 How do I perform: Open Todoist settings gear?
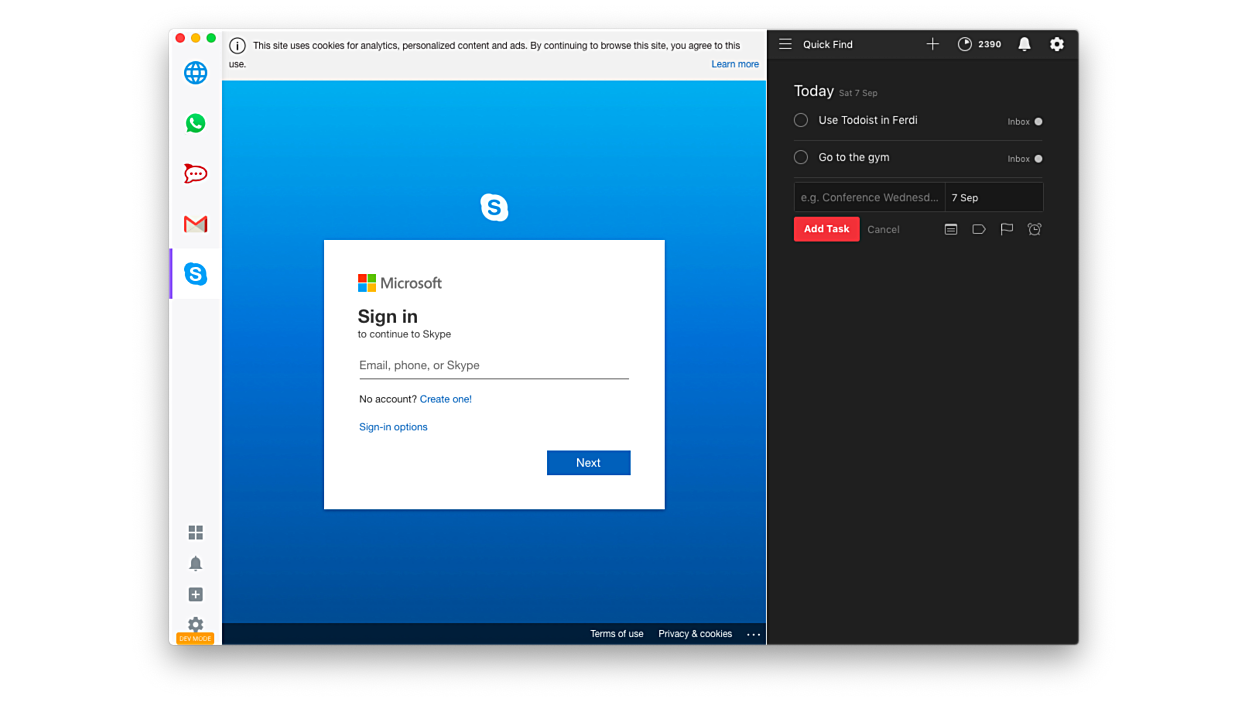coord(1057,44)
